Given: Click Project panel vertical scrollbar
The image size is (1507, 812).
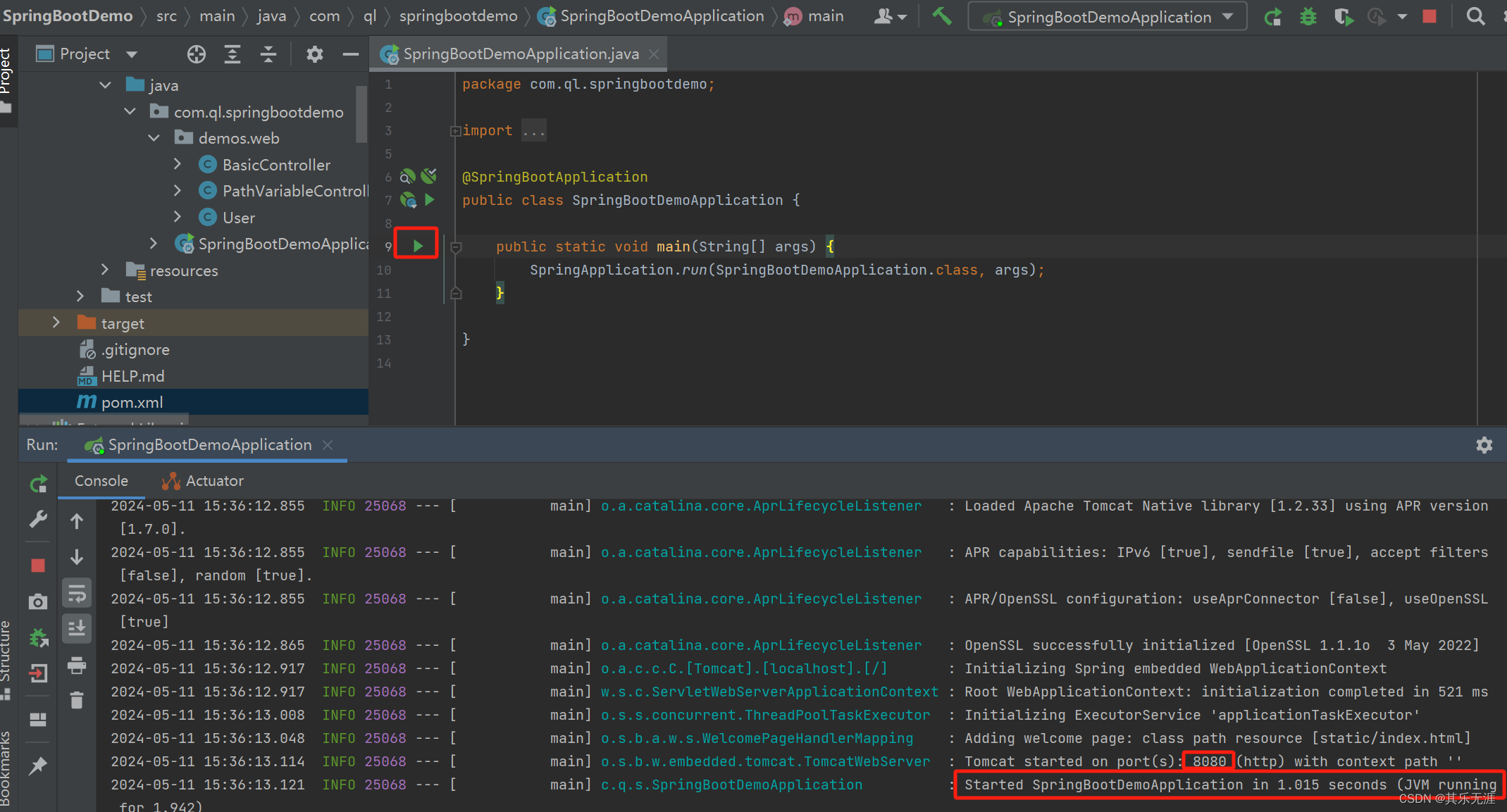Looking at the screenshot, I should 361,113.
